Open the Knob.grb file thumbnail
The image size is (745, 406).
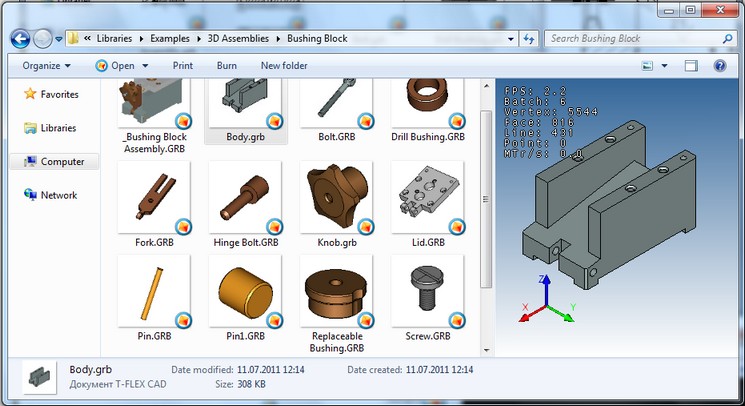335,197
